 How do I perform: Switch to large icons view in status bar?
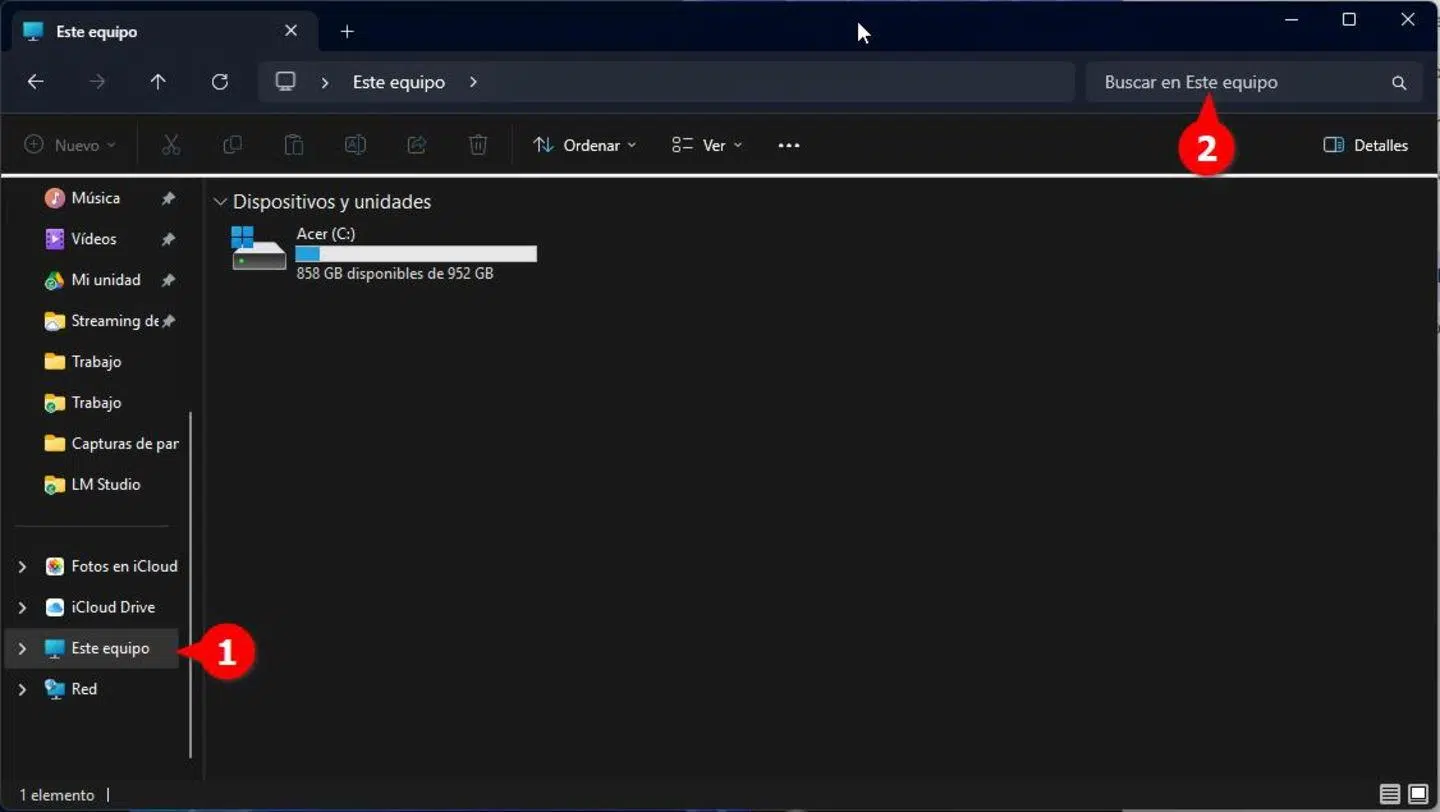tap(1418, 795)
